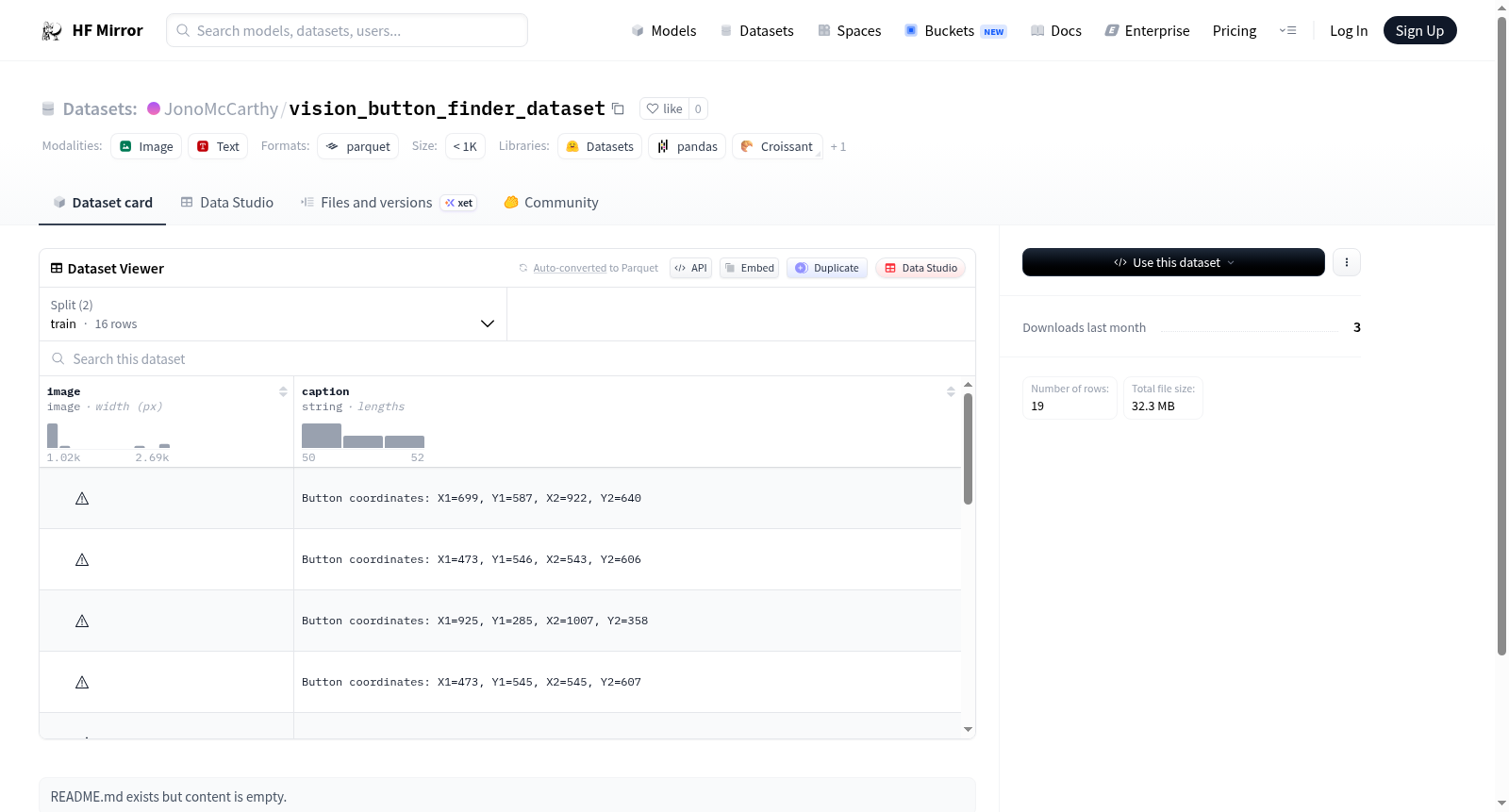Open the Pricing page

[x=1235, y=31]
